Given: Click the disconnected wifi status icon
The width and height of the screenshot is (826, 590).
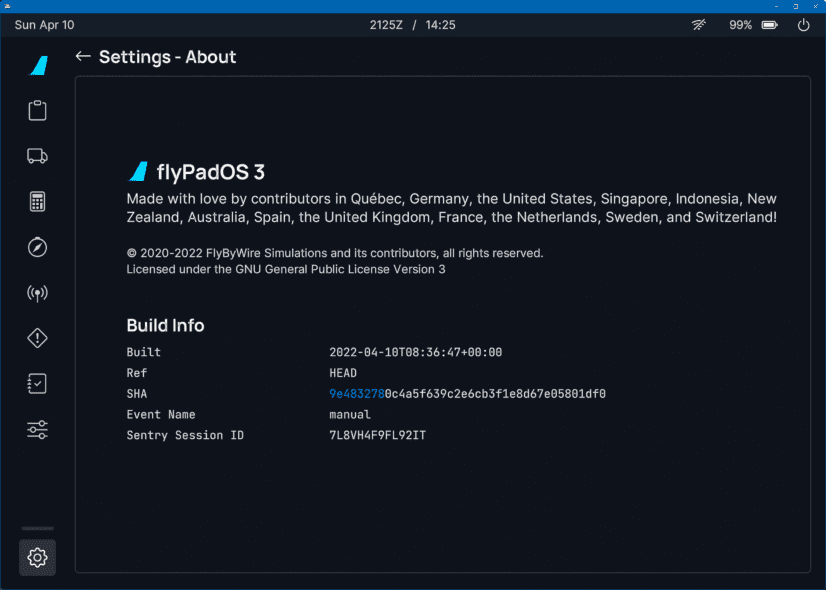Looking at the screenshot, I should [x=698, y=25].
